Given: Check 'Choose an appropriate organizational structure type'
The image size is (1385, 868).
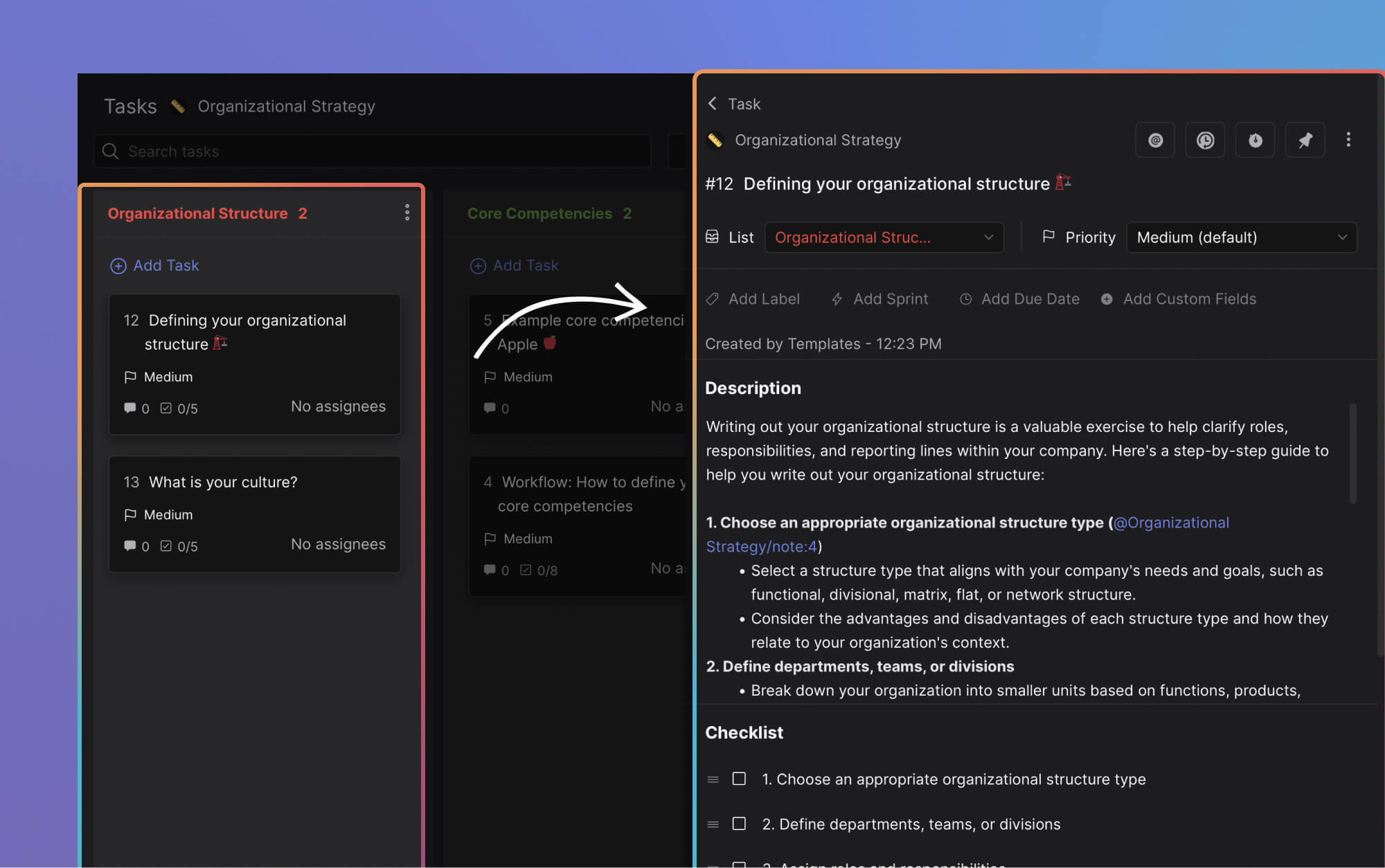Looking at the screenshot, I should (x=739, y=779).
